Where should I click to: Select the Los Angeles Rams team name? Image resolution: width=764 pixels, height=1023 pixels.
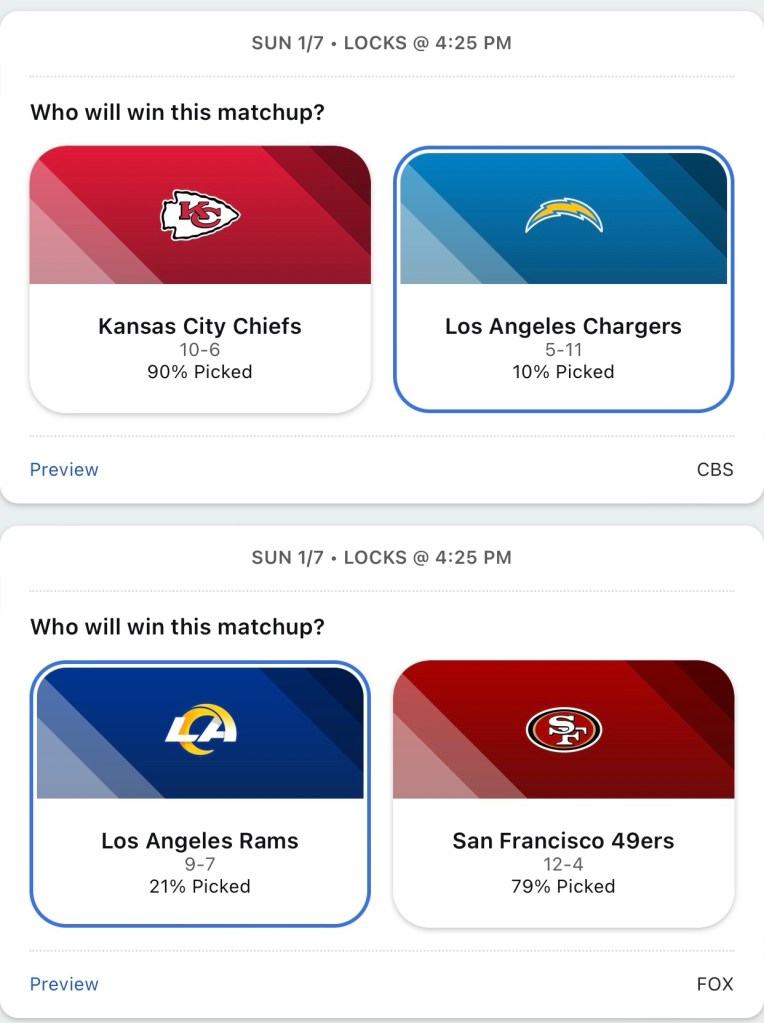(200, 841)
